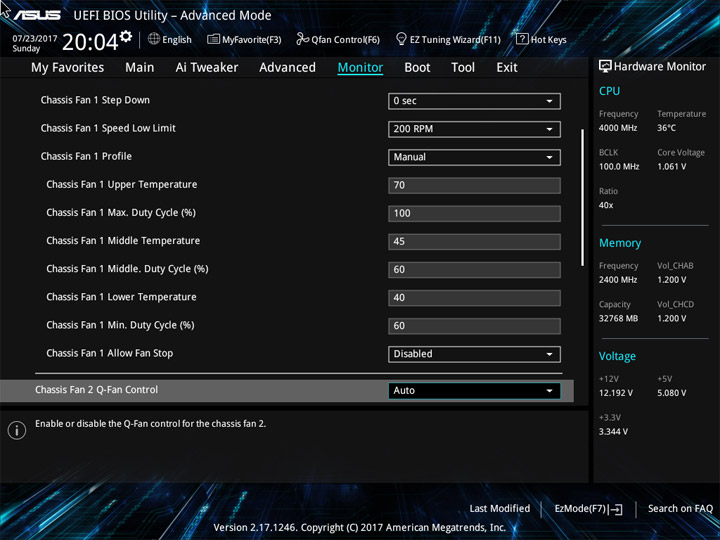Click the 5.080 V reading
Image resolution: width=720 pixels, height=540 pixels.
point(671,393)
